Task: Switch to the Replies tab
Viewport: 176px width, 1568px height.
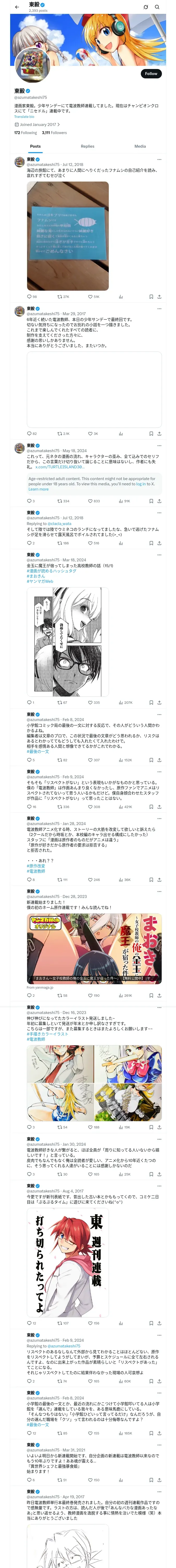Action: (87, 146)
